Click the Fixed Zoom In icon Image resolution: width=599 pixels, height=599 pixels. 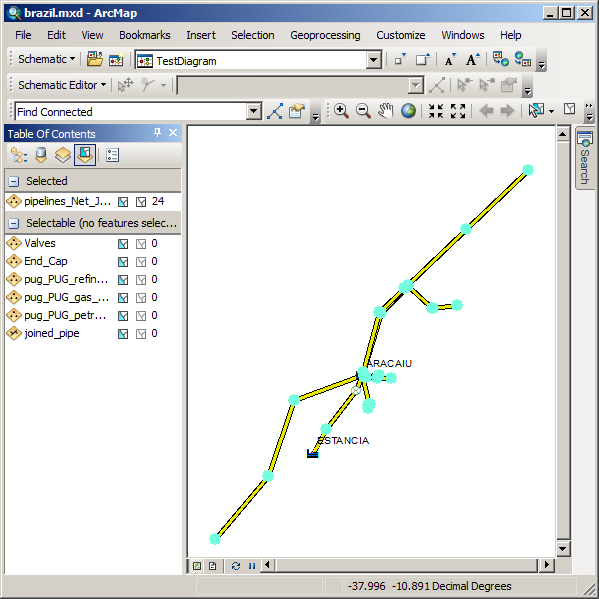(435, 111)
